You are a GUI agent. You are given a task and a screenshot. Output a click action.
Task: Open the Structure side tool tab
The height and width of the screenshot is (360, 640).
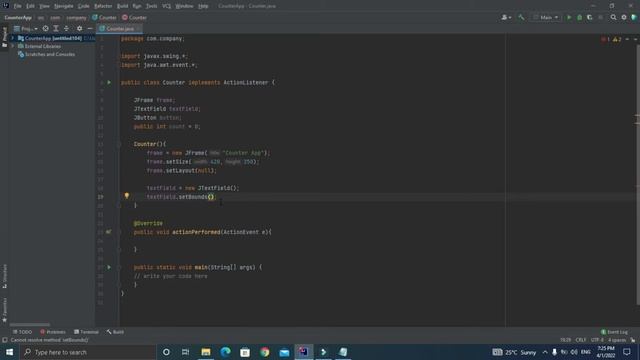coord(4,276)
